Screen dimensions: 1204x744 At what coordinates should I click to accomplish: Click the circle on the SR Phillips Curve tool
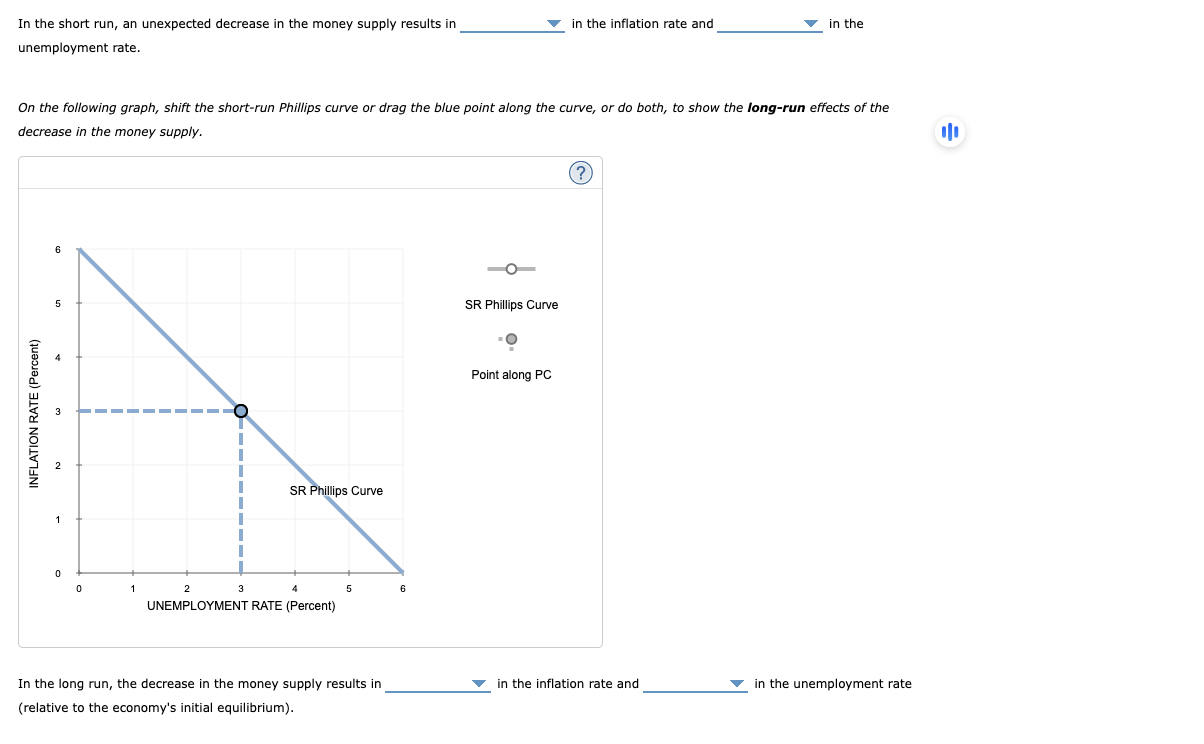pyautogui.click(x=511, y=268)
